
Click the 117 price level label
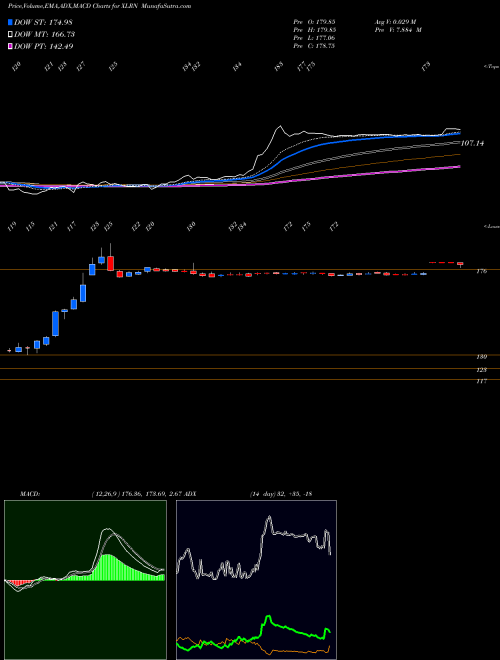[482, 381]
